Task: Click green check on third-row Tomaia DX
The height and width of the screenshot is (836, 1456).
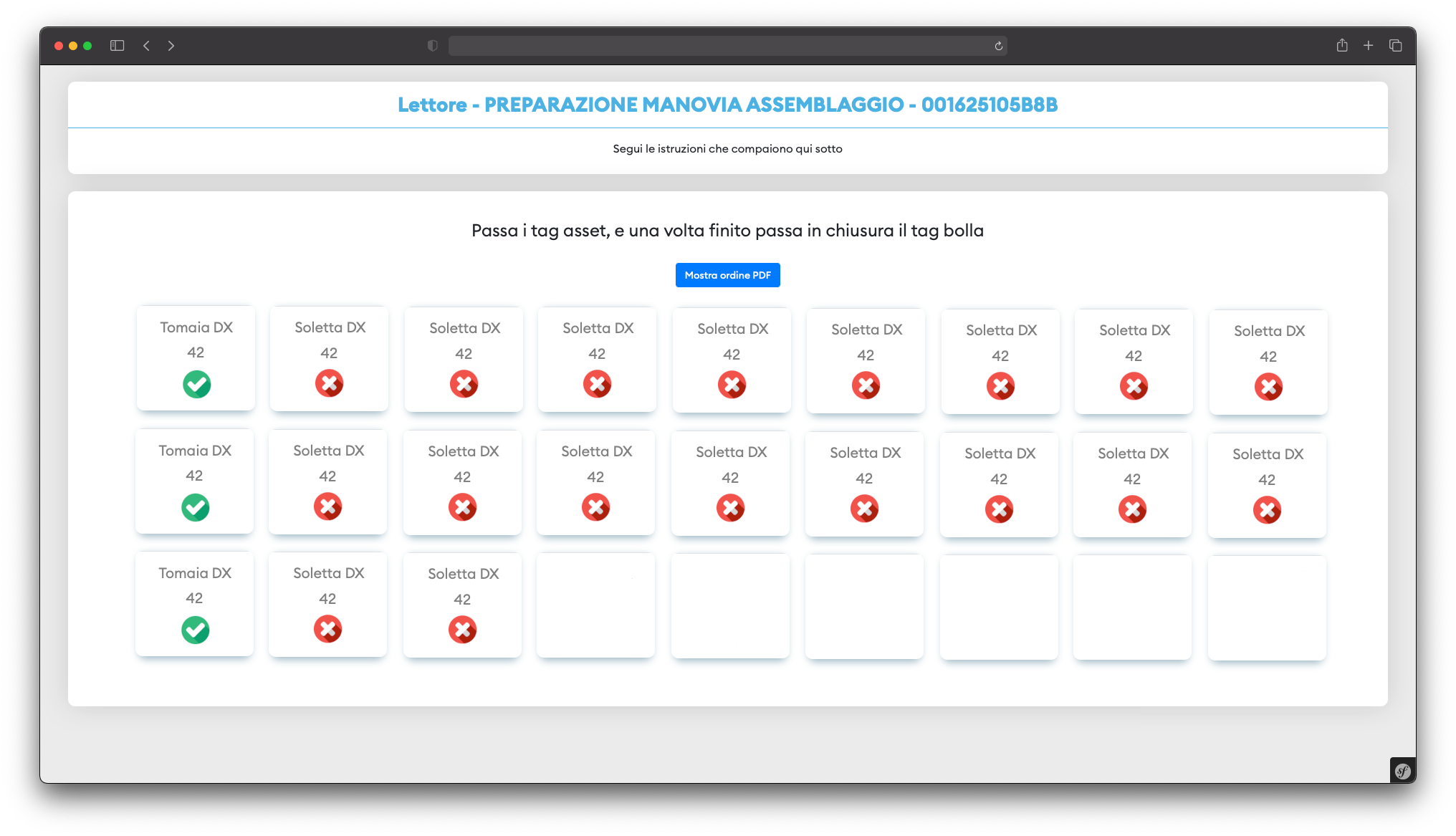Action: pos(195,630)
